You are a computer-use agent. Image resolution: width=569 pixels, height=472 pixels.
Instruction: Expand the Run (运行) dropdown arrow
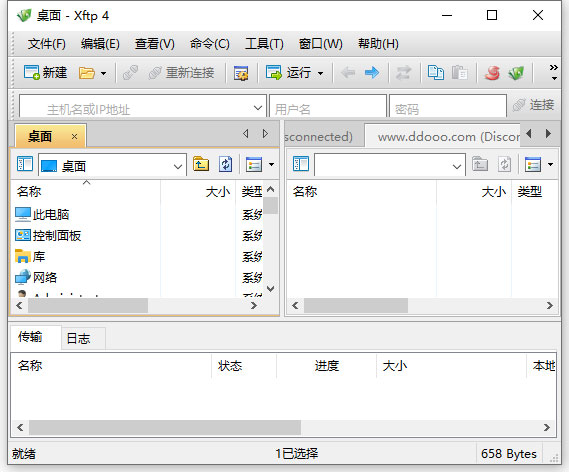[320, 73]
